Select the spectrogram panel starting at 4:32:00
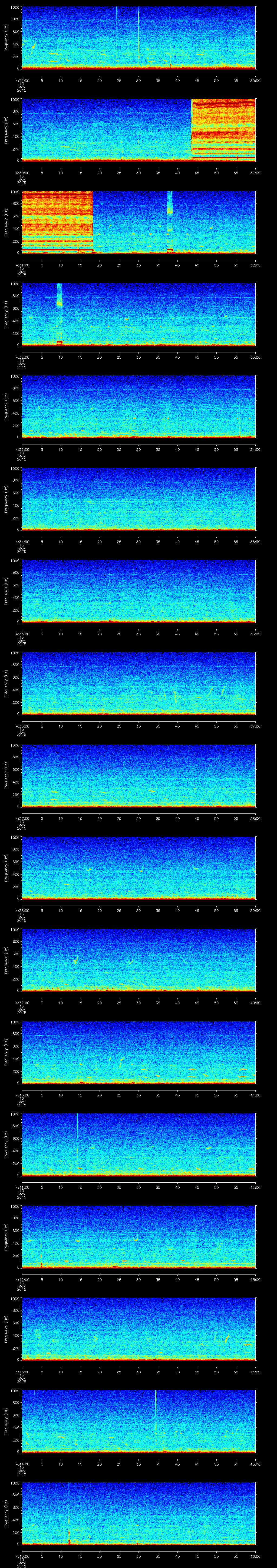 138,315
